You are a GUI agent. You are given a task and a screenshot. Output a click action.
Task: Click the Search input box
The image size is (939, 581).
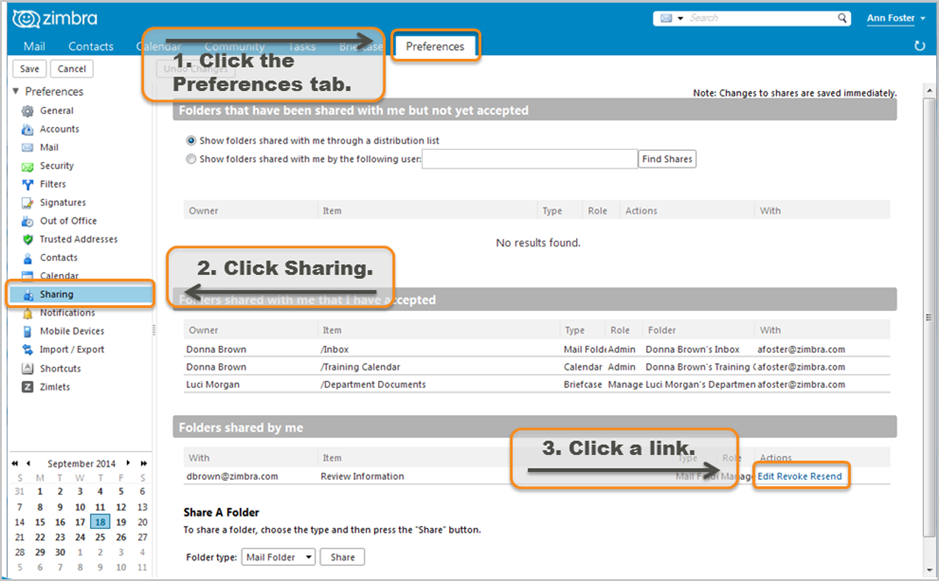(761, 18)
